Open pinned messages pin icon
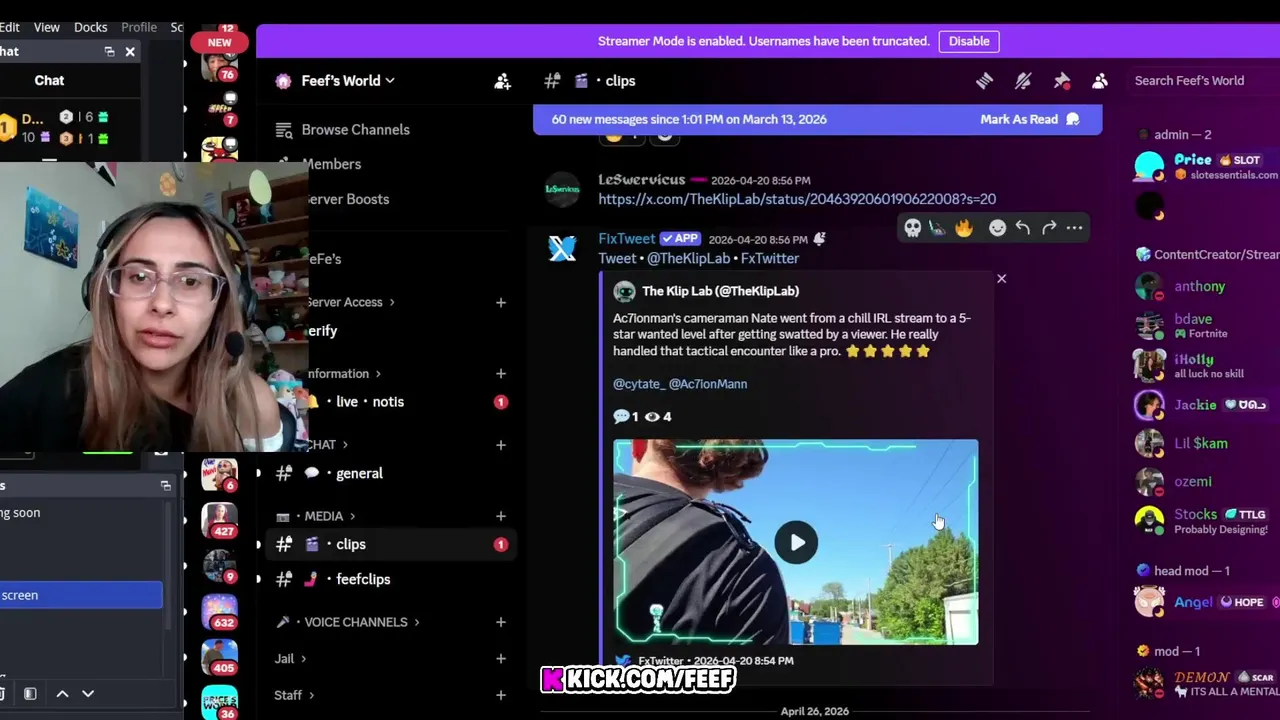The height and width of the screenshot is (720, 1280). pos(1061,81)
